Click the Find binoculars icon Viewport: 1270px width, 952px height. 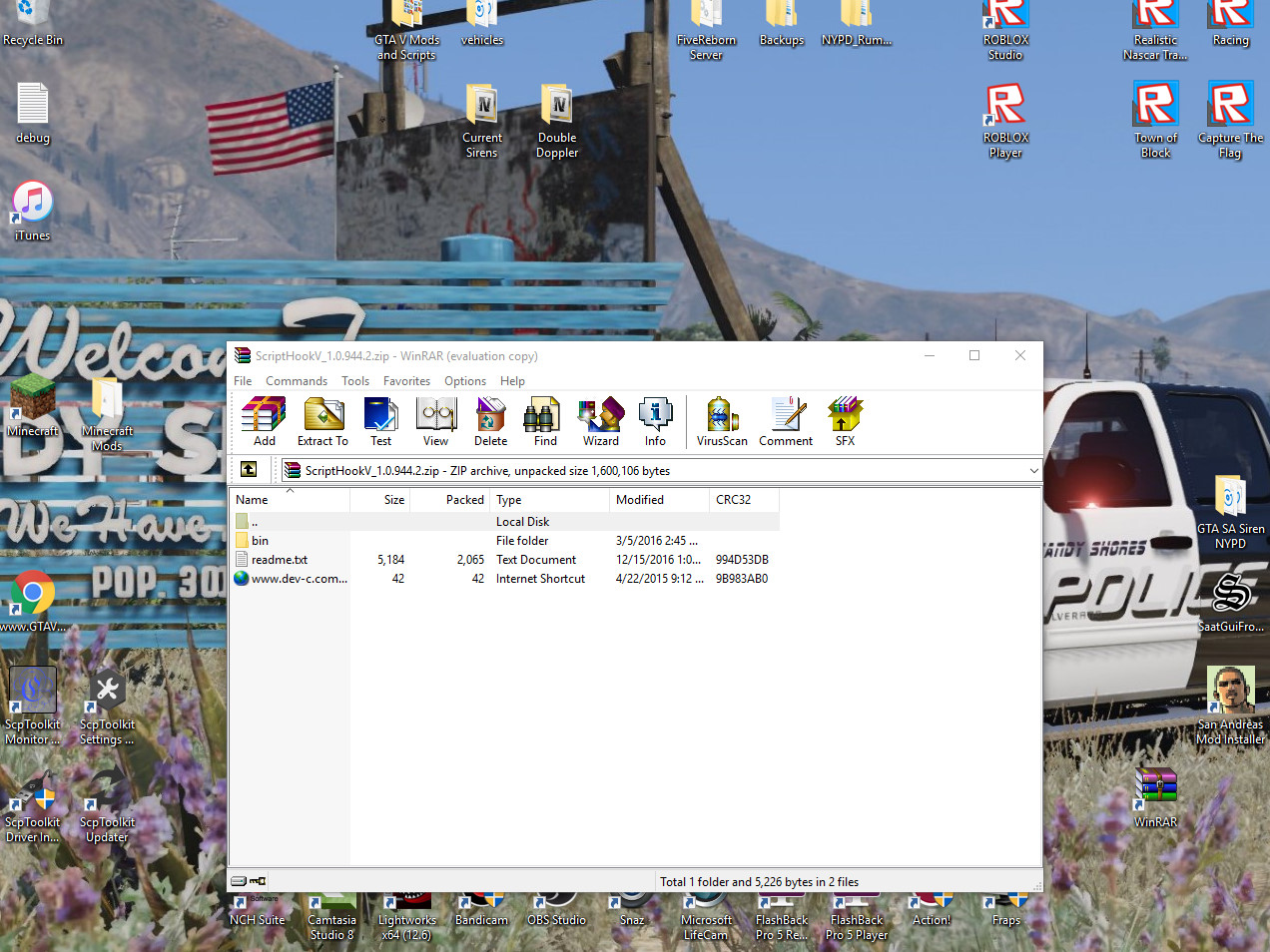coord(545,421)
